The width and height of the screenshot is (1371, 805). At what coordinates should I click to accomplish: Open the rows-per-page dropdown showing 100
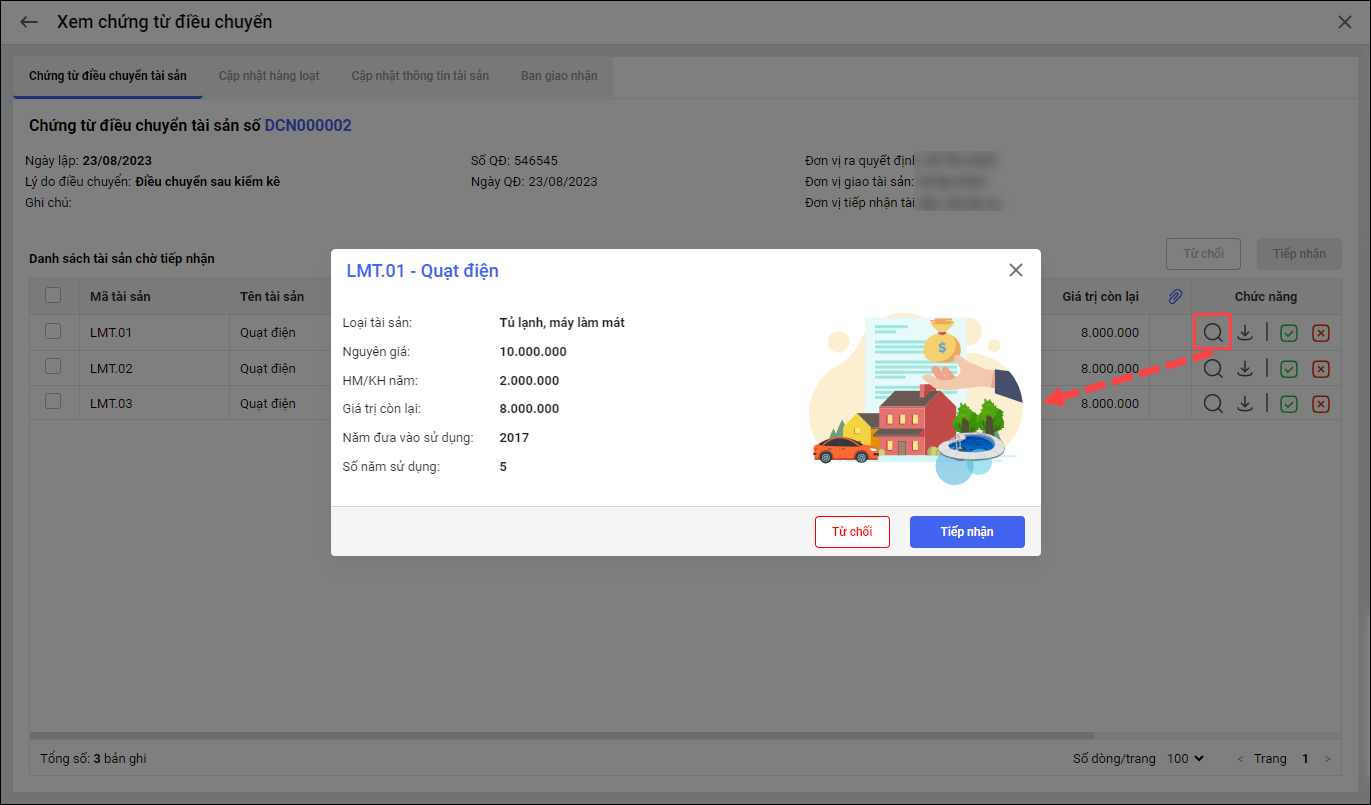coord(1186,759)
